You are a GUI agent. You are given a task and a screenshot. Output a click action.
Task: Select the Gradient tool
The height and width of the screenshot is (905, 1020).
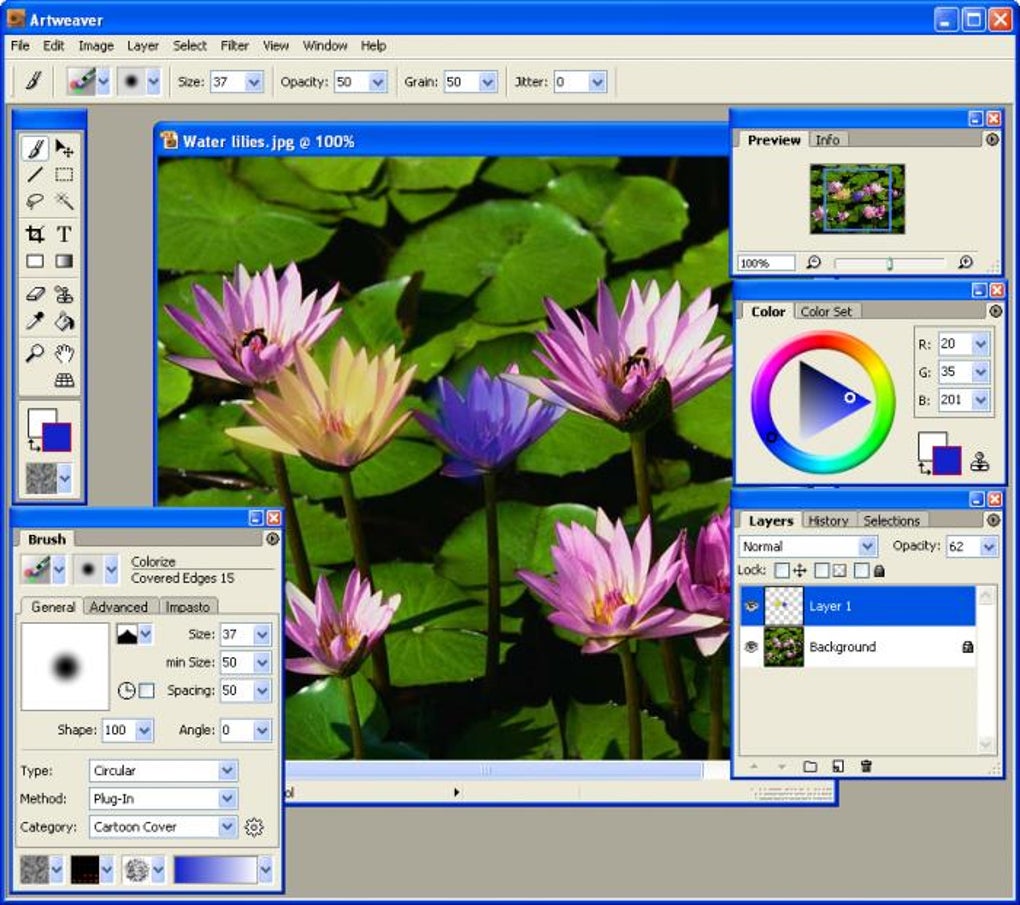64,261
